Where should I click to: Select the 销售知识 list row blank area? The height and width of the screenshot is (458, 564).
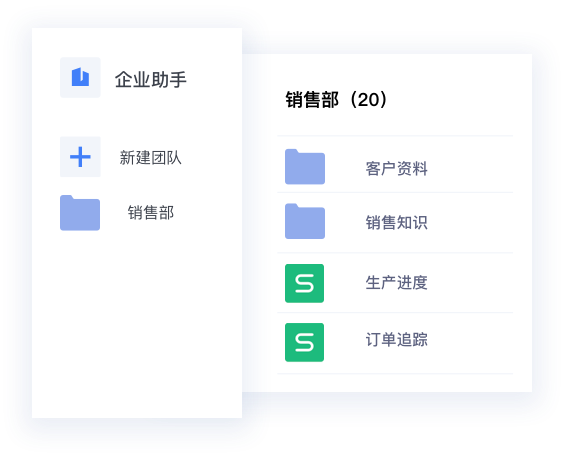click(471, 223)
